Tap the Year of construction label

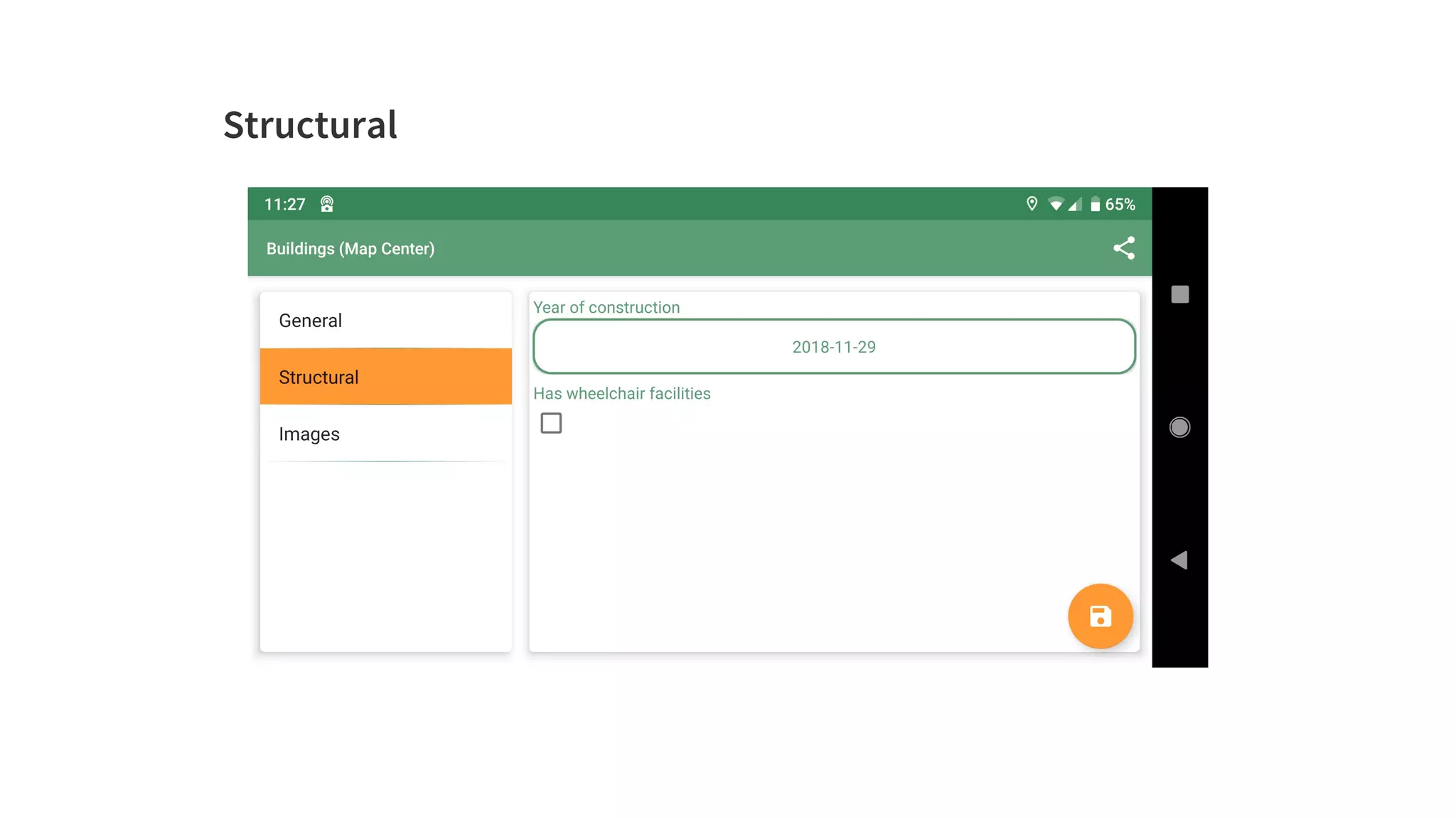click(x=606, y=308)
